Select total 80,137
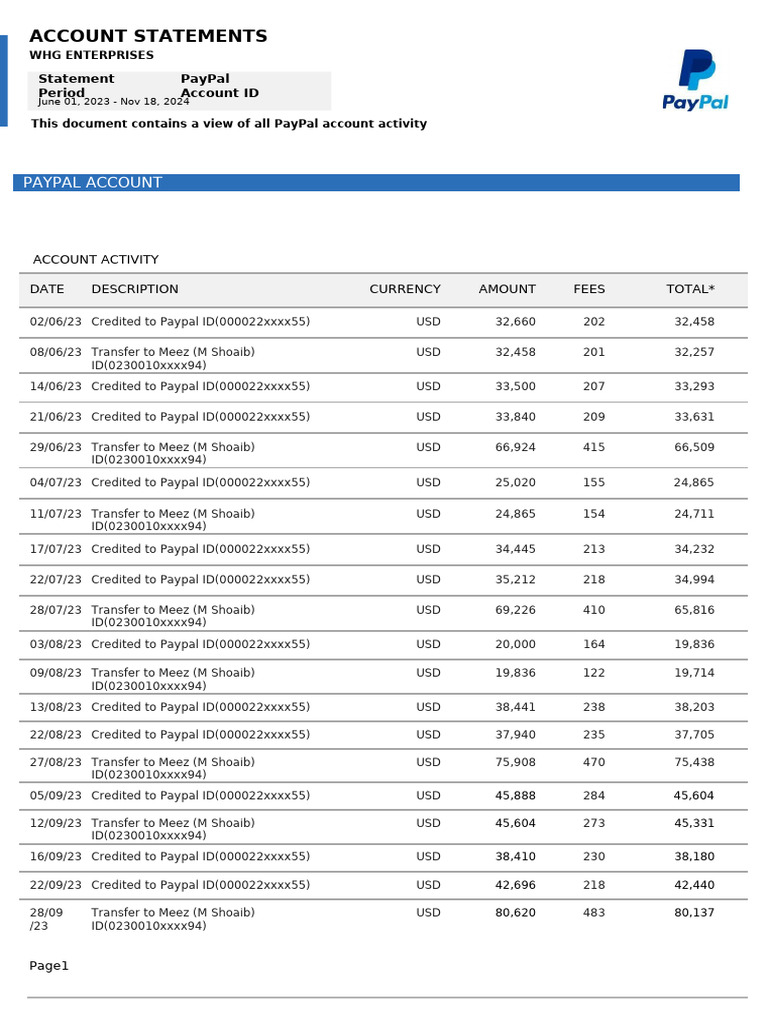 pos(694,912)
